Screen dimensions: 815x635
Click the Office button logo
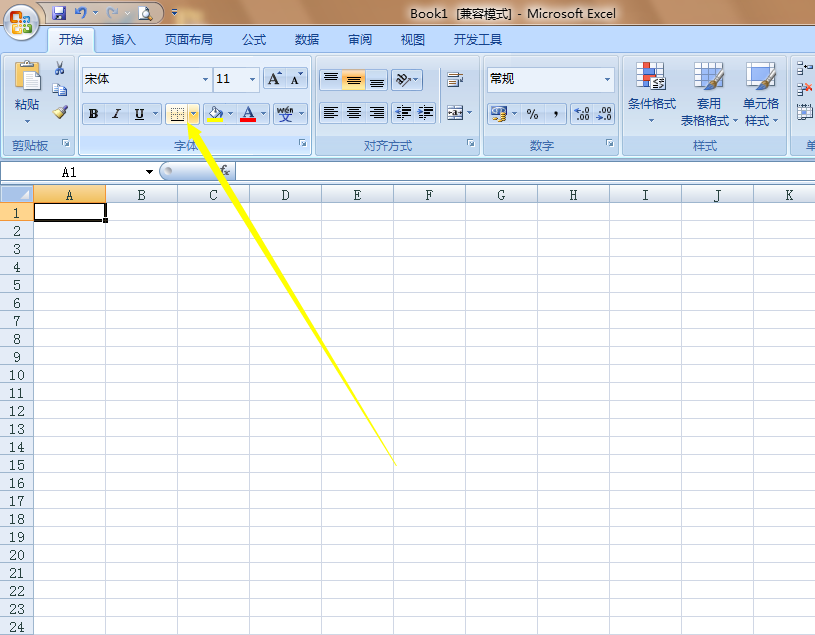pyautogui.click(x=21, y=22)
